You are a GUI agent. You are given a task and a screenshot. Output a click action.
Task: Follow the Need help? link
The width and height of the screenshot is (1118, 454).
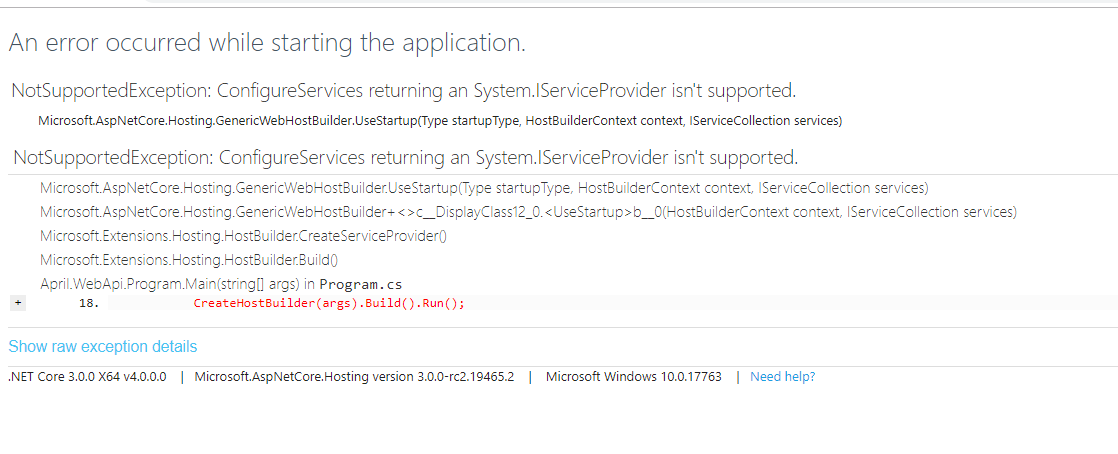pos(782,377)
